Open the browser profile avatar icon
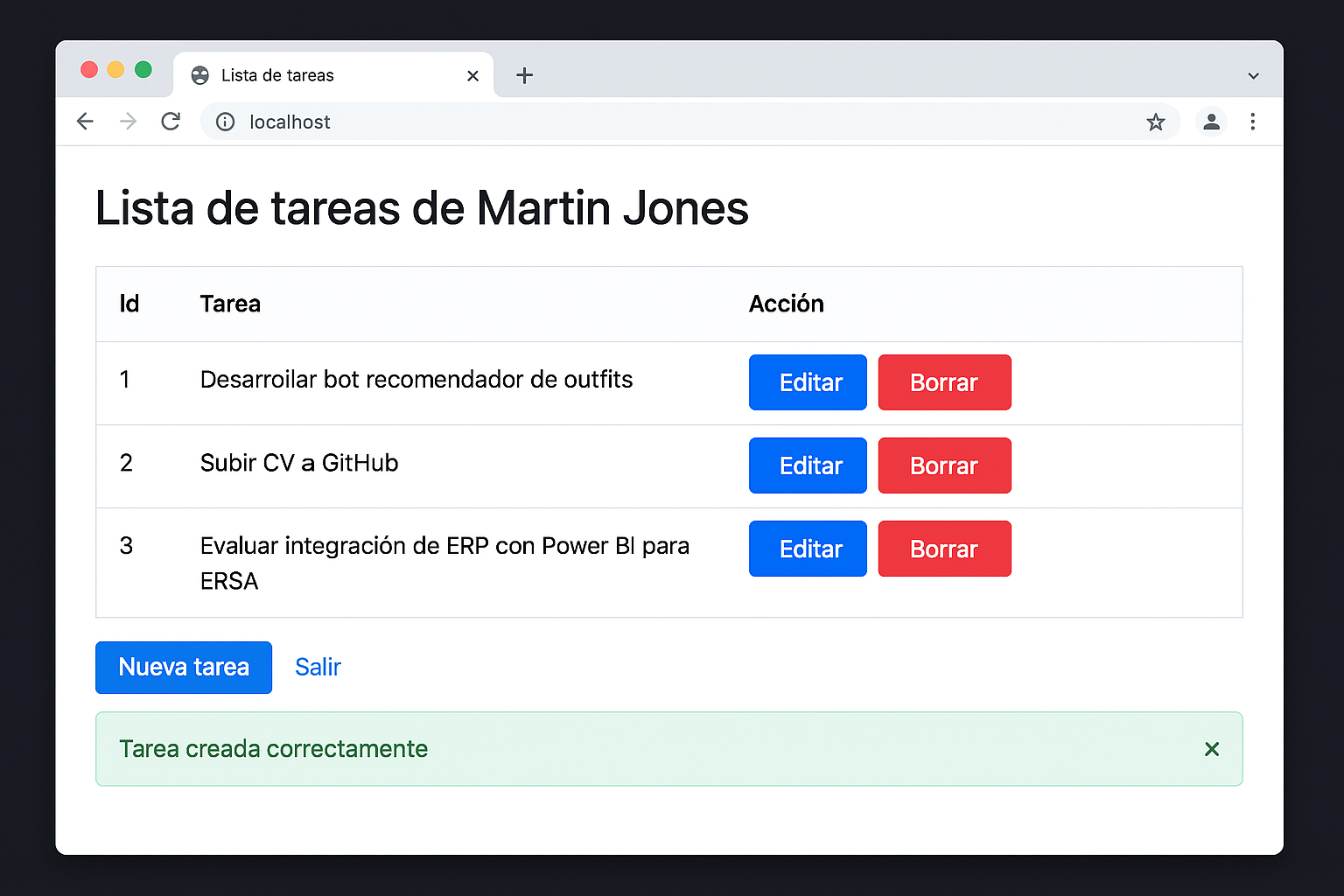The height and width of the screenshot is (896, 1344). point(1211,122)
